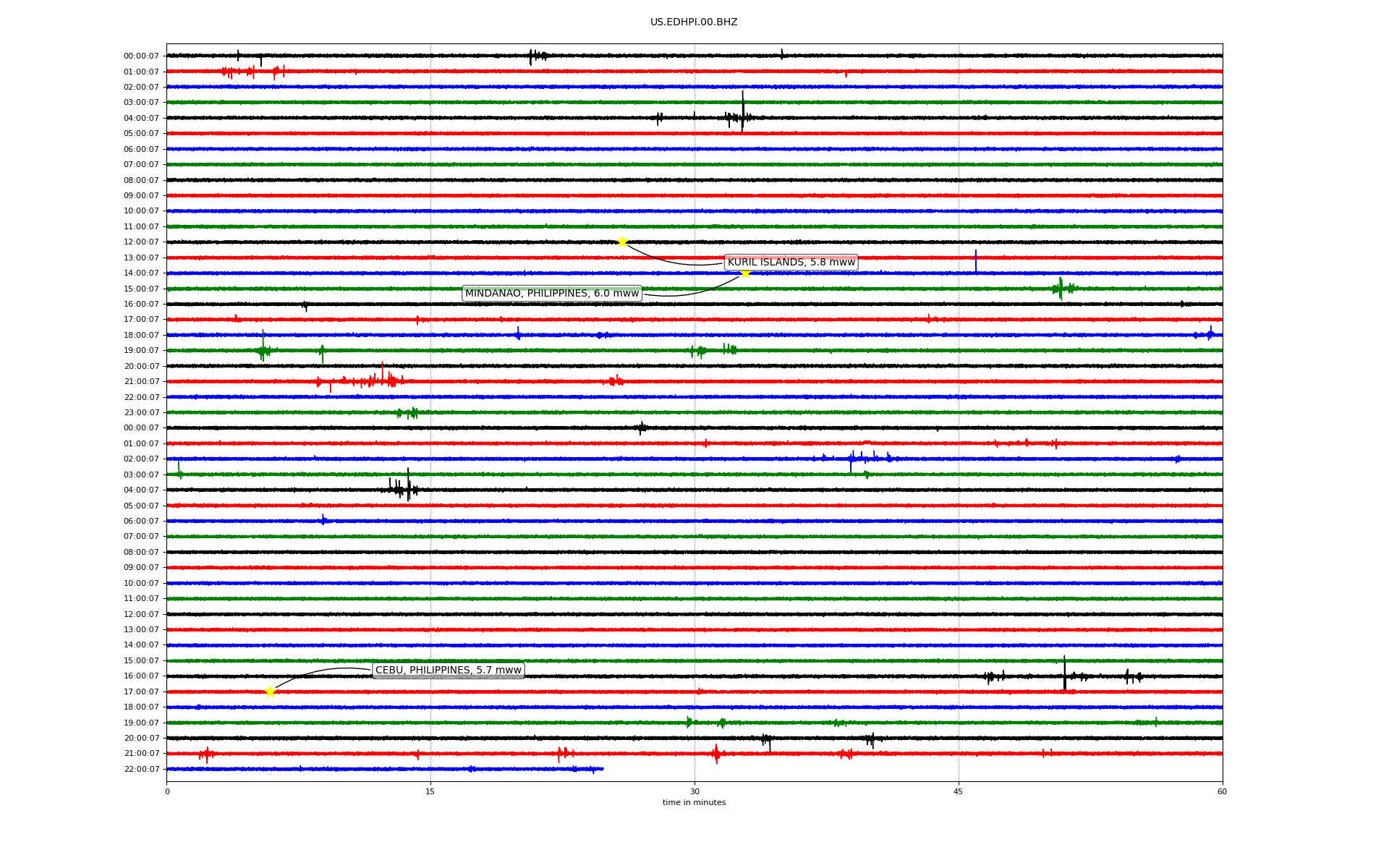Click the x-axis tick label 60
The width and height of the screenshot is (1389, 868).
[1222, 791]
